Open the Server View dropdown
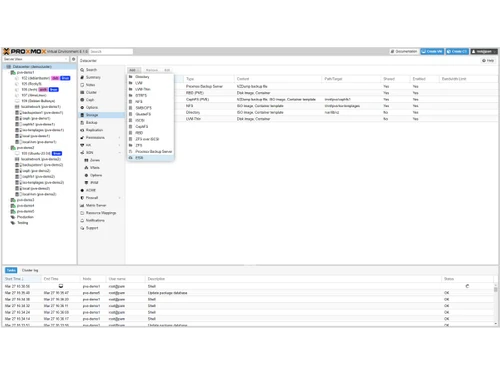This screenshot has height=375, width=500. click(36, 59)
